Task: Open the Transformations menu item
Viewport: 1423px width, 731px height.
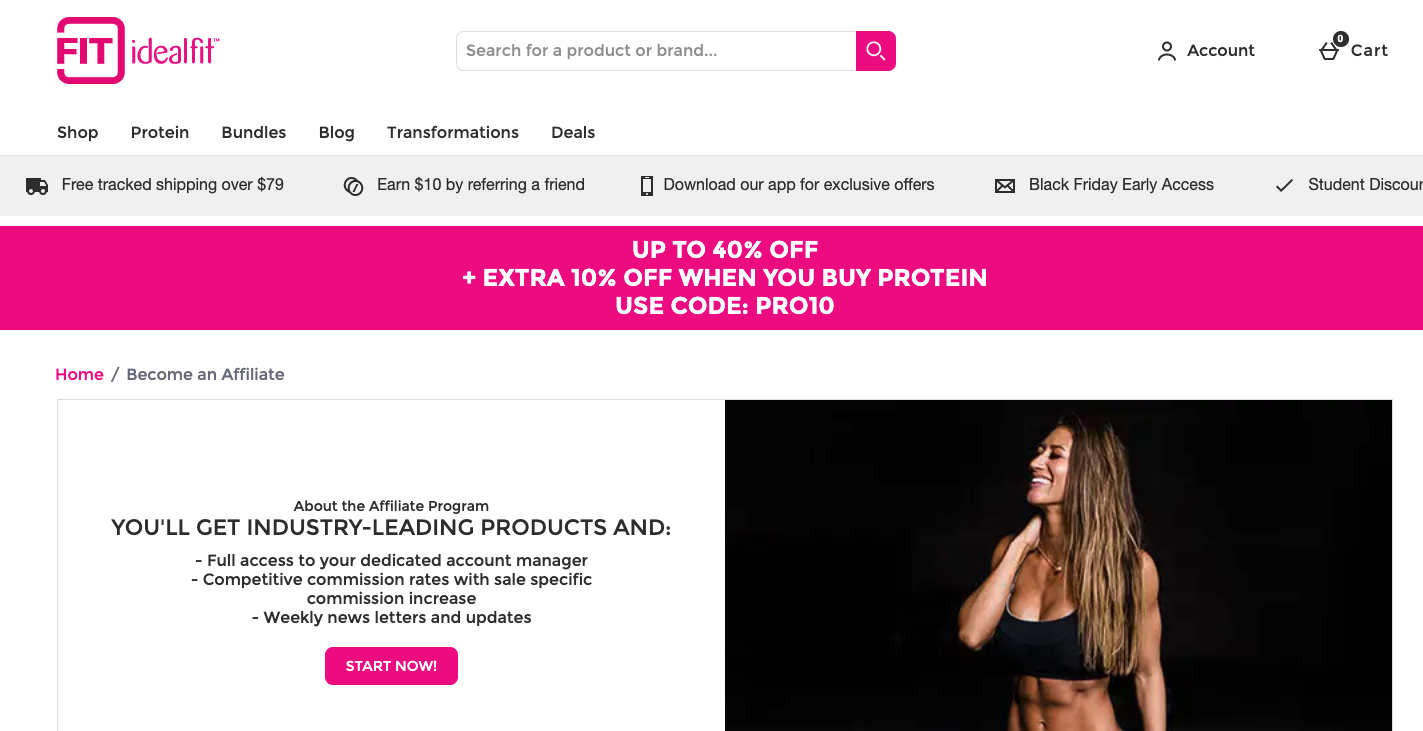Action: pos(453,132)
